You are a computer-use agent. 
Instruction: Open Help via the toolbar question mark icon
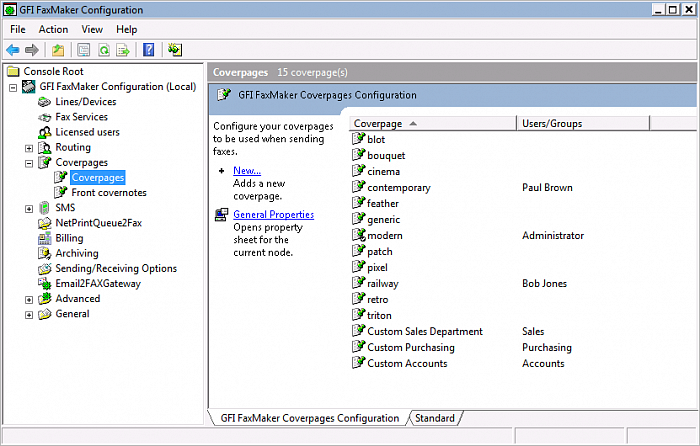click(x=148, y=49)
